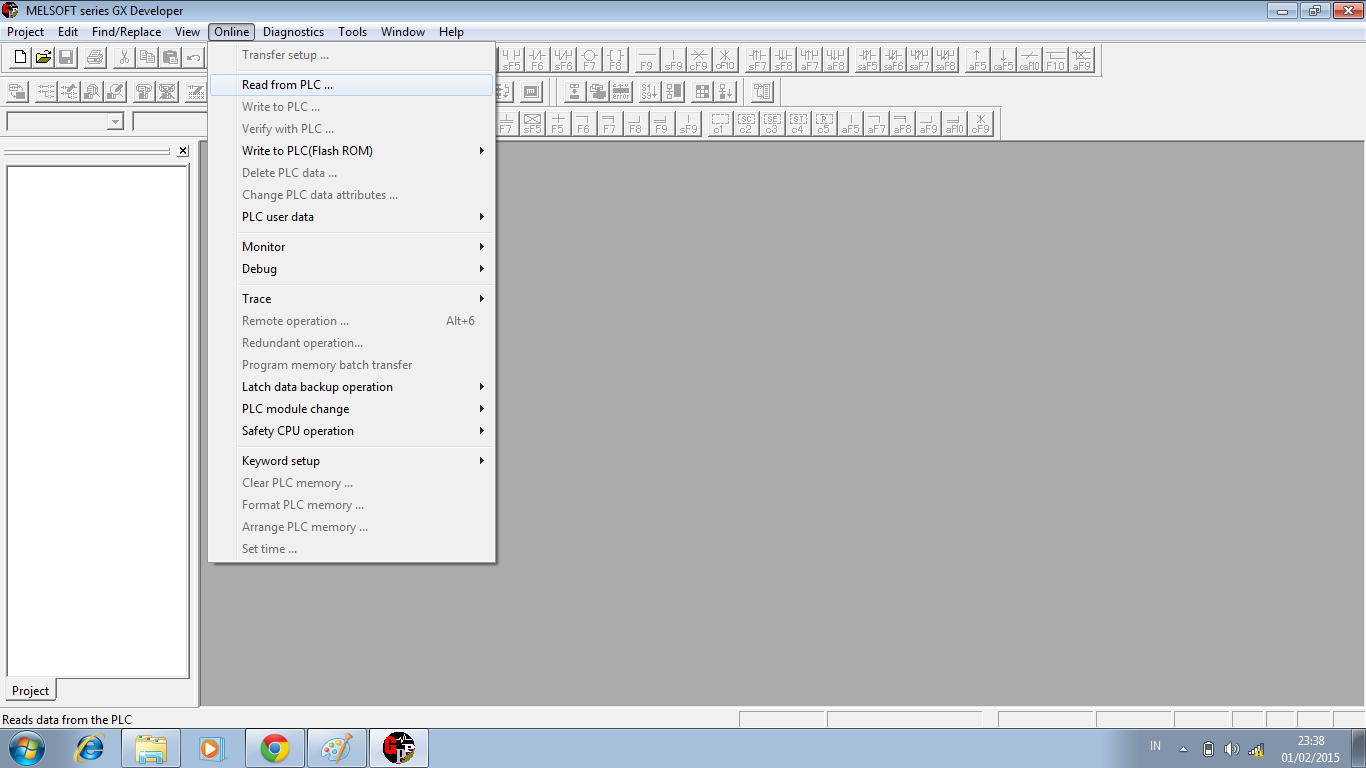
Task: Click the S1 S3 sort icon
Action: tap(649, 92)
